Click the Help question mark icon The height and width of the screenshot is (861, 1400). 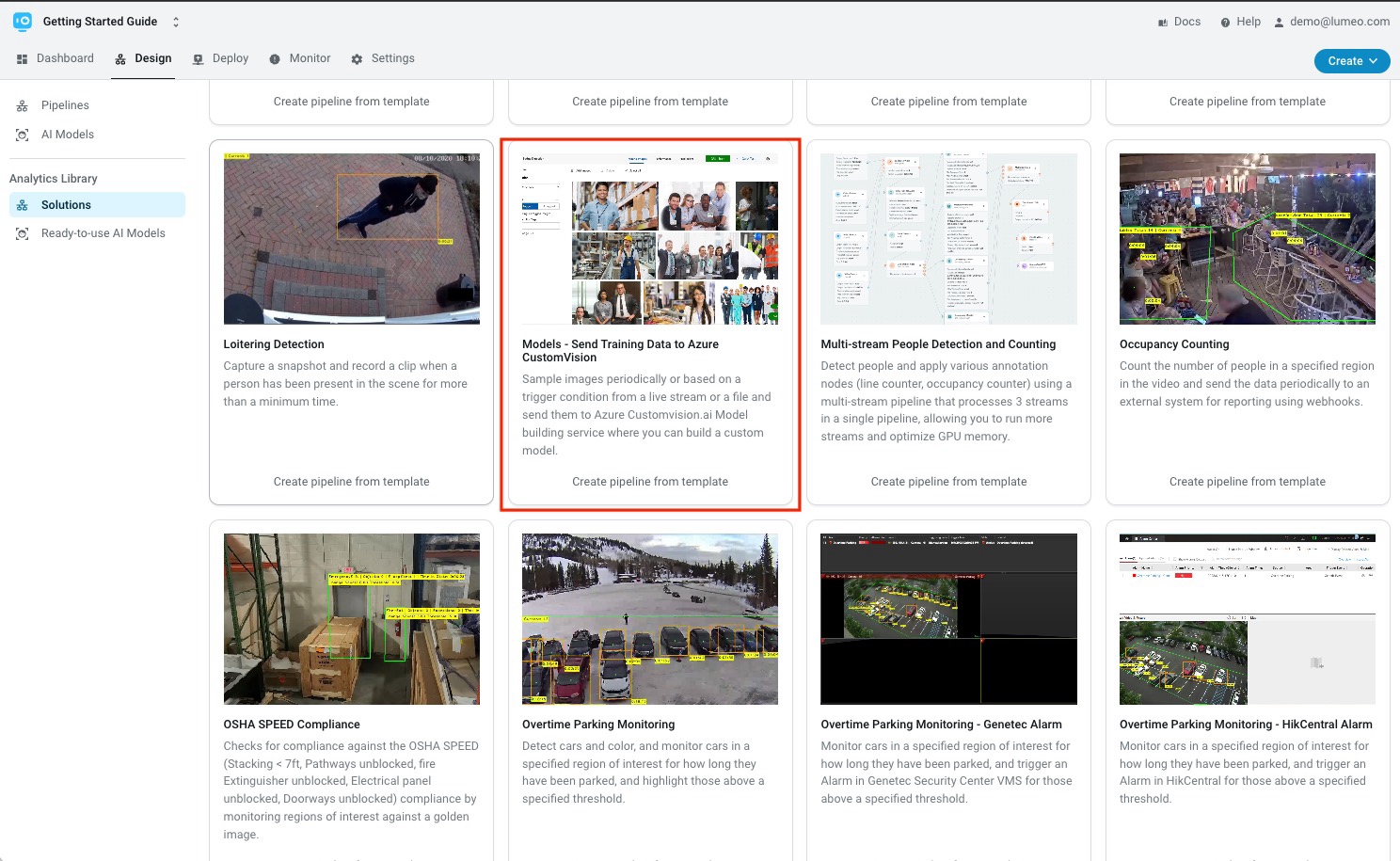(1225, 23)
